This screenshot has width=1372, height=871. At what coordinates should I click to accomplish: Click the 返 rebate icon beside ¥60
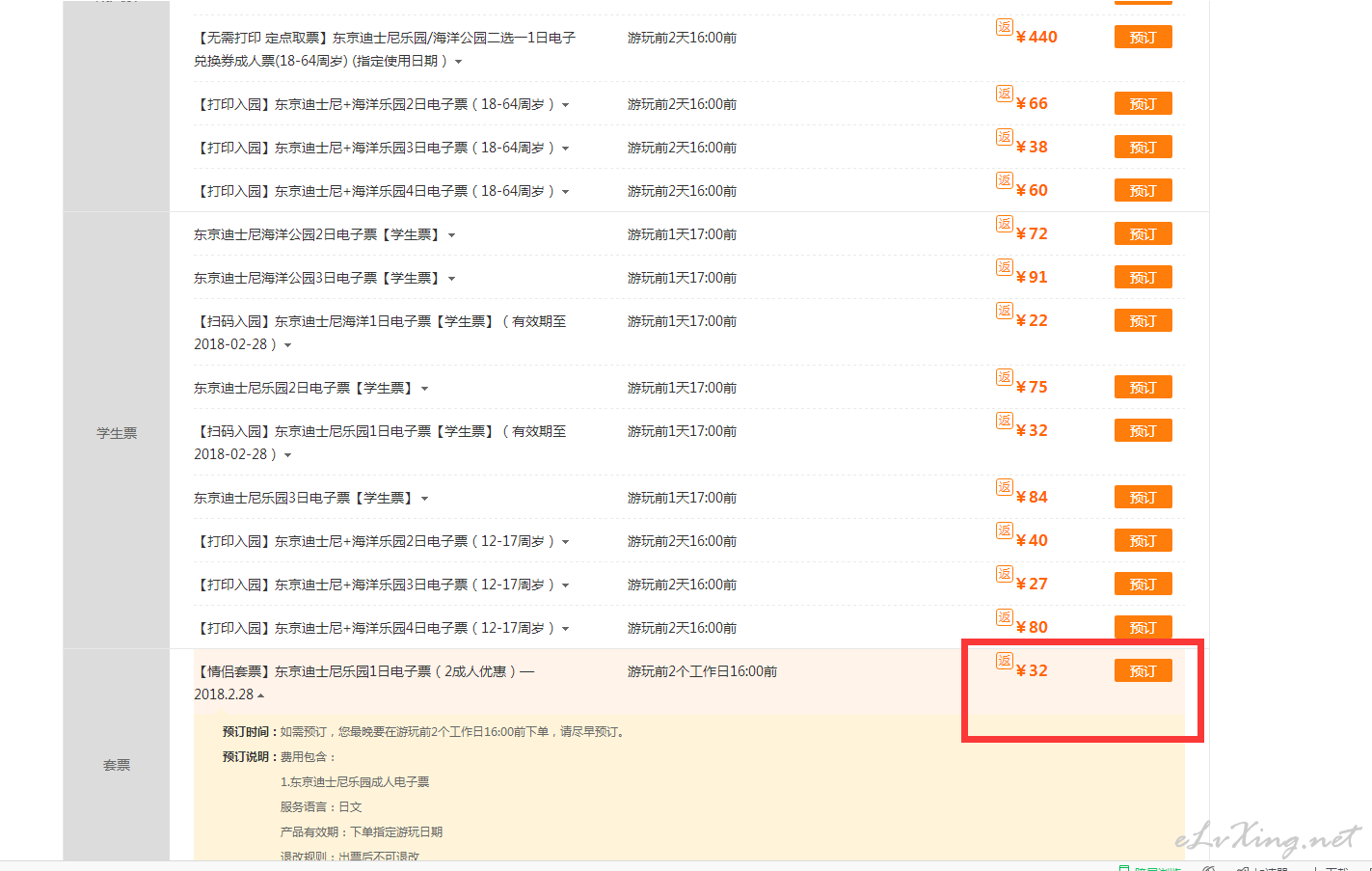tap(1005, 180)
